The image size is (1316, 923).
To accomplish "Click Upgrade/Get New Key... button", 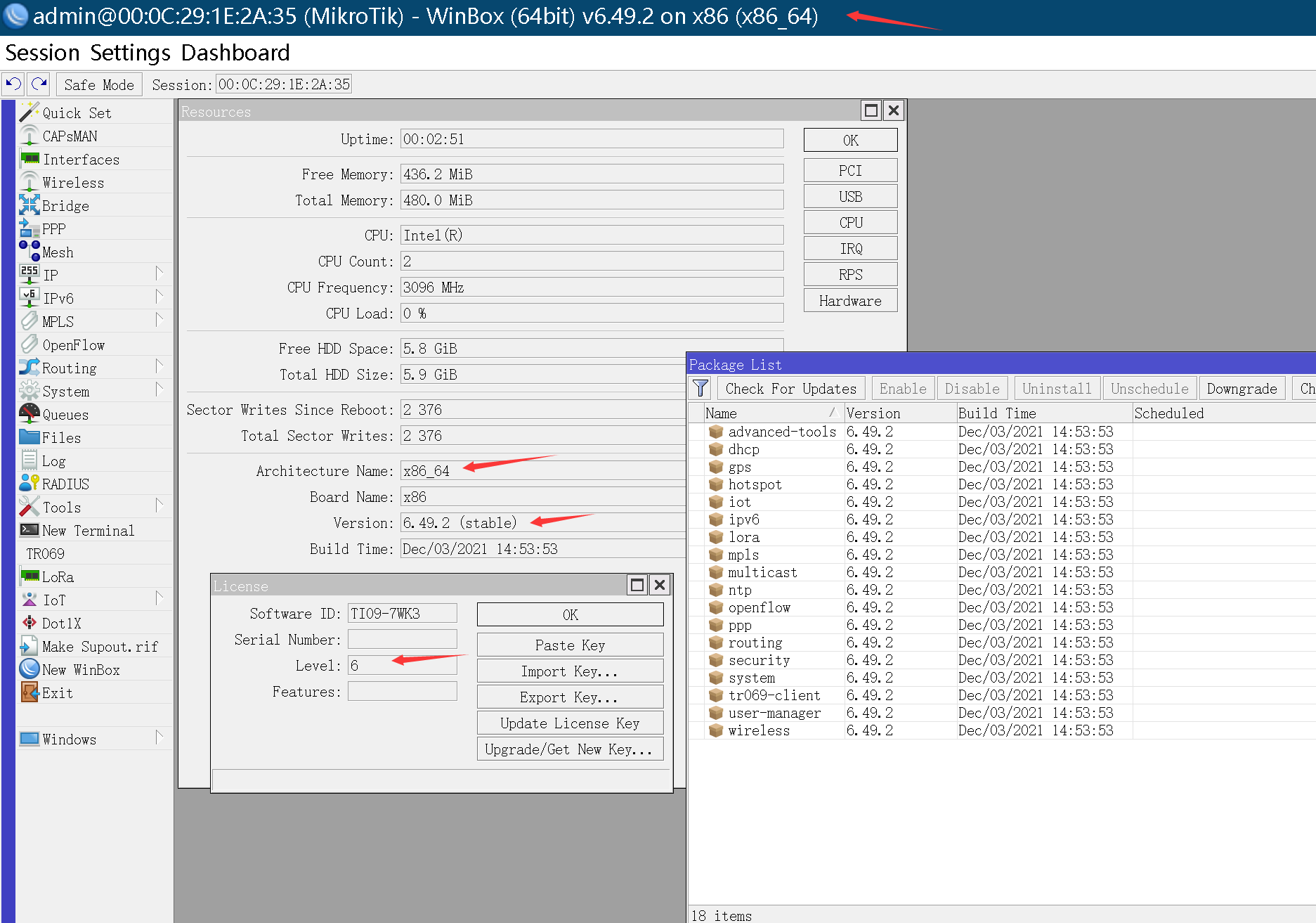I will 570,749.
